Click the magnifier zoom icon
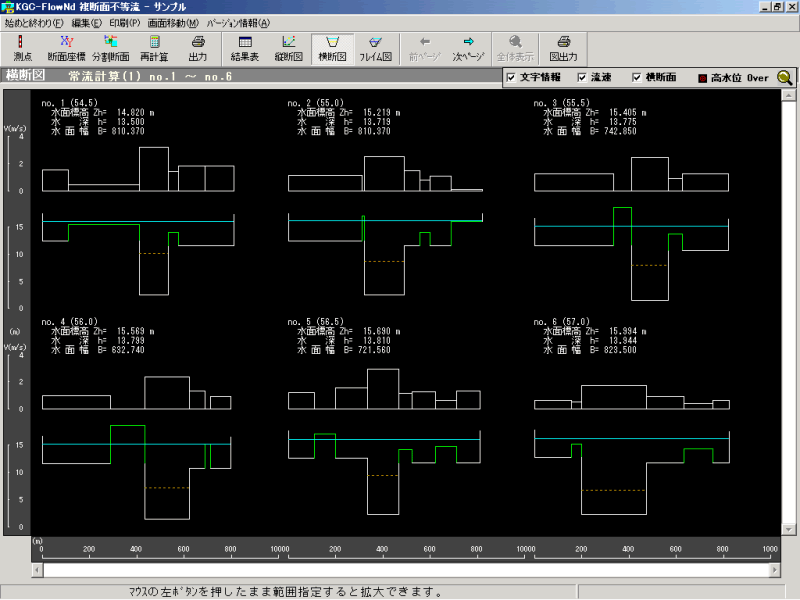Viewport: 800px width, 600px height. pyautogui.click(x=785, y=78)
